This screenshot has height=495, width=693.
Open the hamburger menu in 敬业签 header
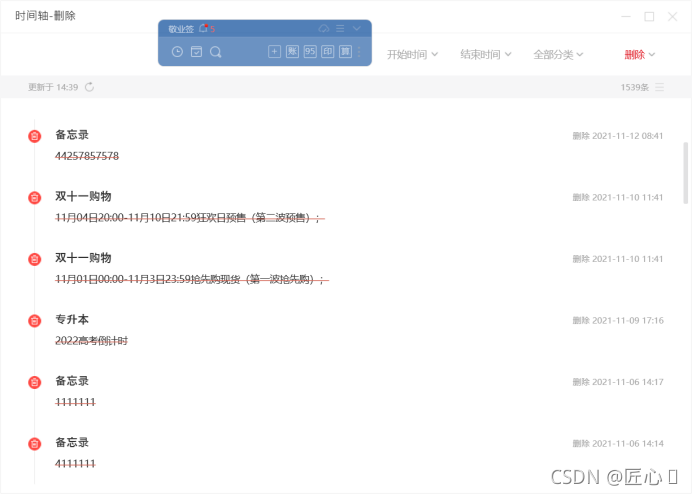pos(340,29)
